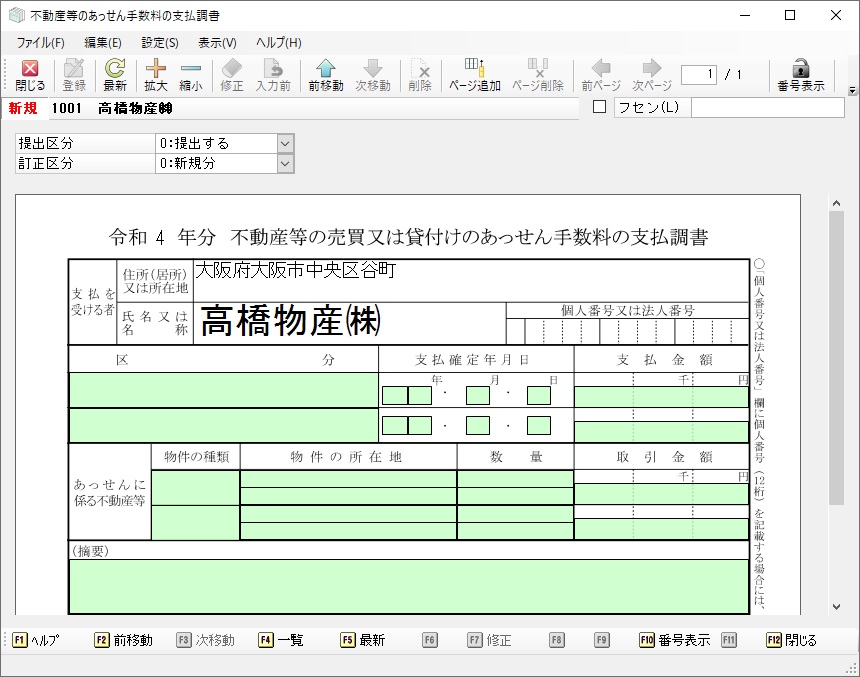860x677 pixels.
Task: Toggle the フセン checkbox
Action: pos(600,107)
